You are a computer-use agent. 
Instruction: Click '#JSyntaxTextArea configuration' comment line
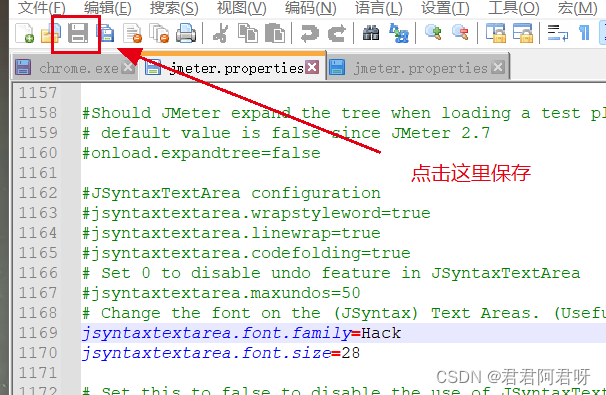point(231,193)
